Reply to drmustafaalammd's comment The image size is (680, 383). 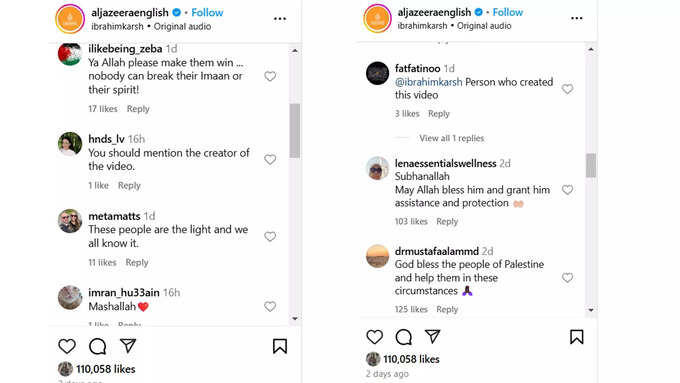click(x=447, y=309)
